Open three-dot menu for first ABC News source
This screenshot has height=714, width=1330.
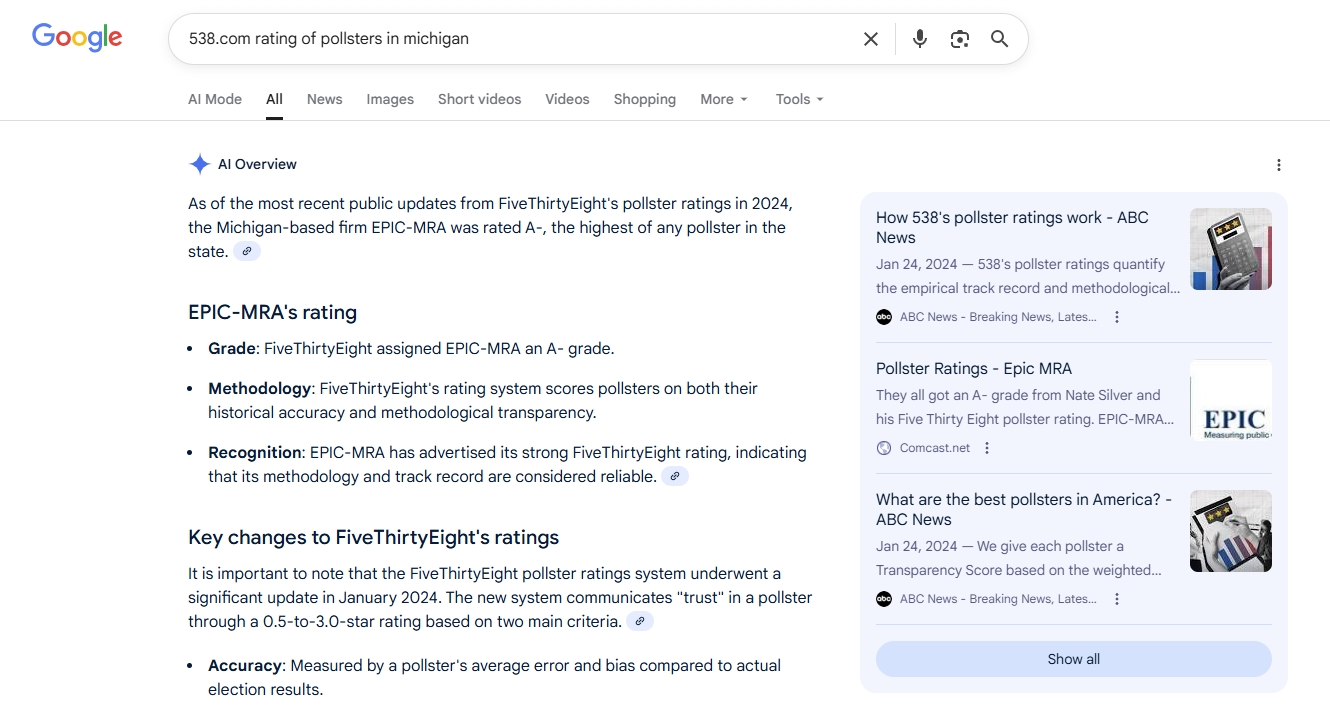(1117, 317)
